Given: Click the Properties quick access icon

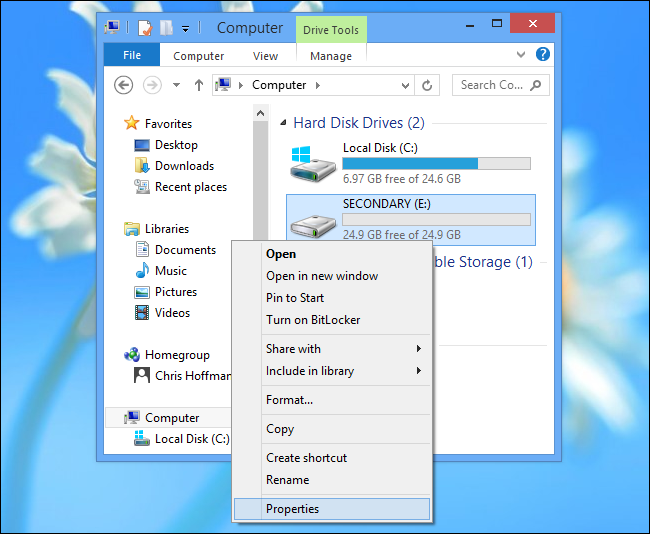Looking at the screenshot, I should point(145,28).
